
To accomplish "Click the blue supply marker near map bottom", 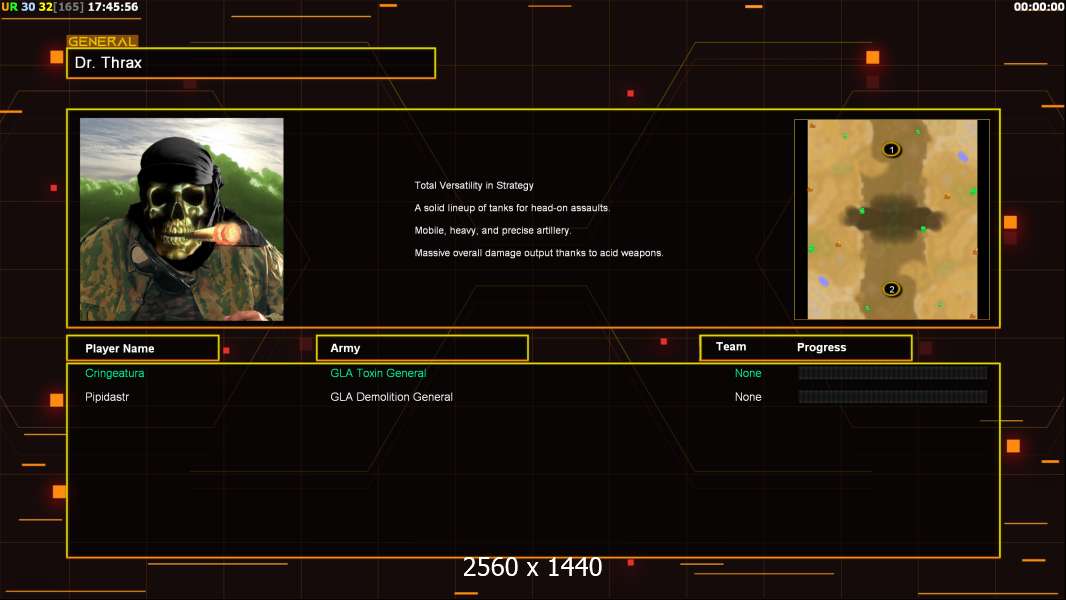I will coord(823,281).
